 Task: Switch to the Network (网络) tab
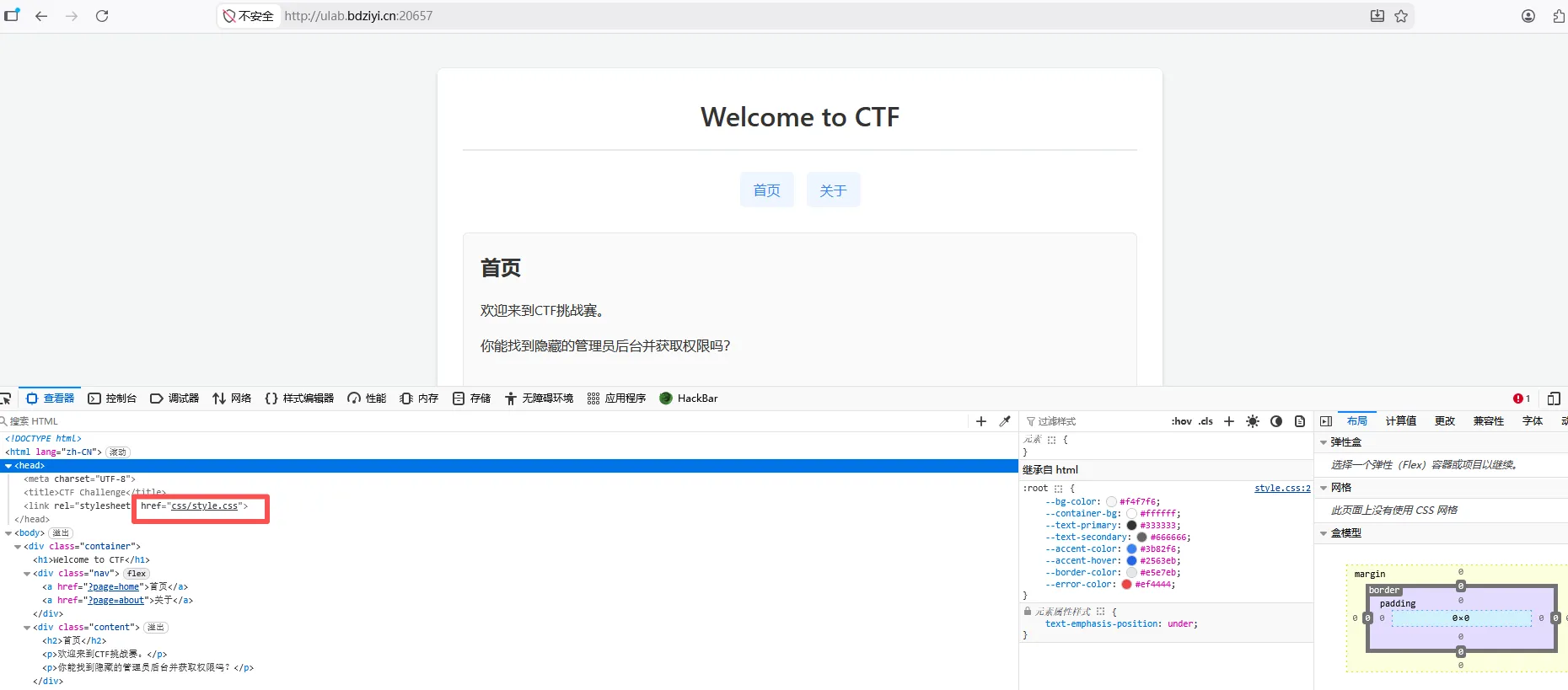pyautogui.click(x=232, y=398)
